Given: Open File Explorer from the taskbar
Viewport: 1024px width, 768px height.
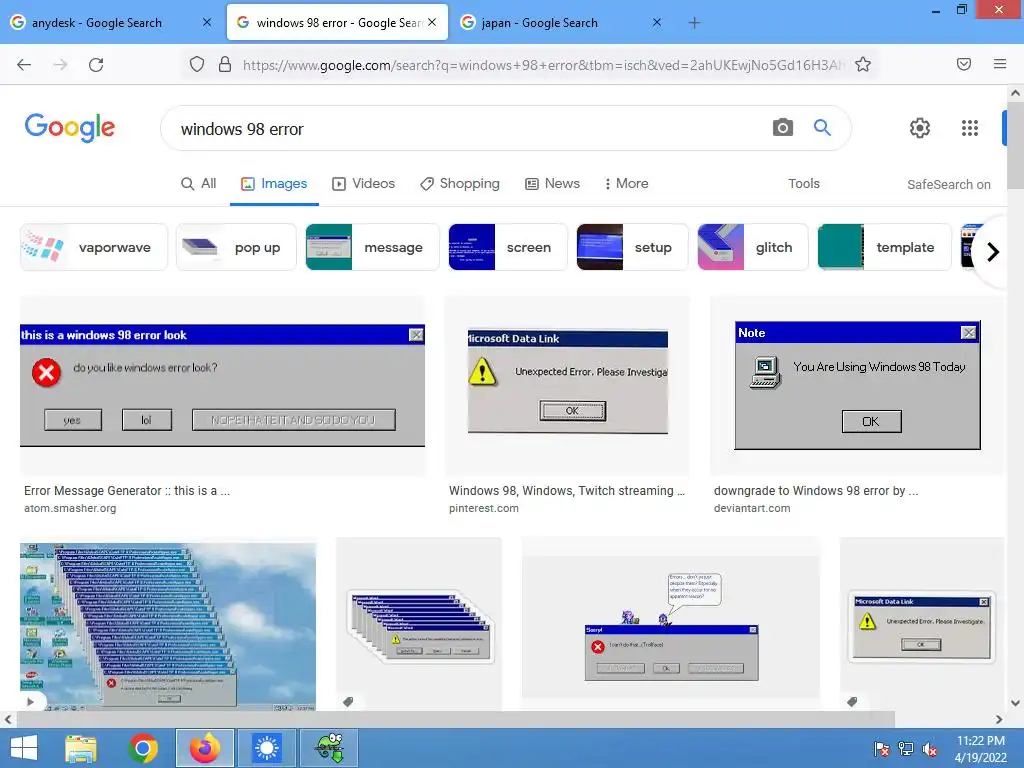Looking at the screenshot, I should 81,748.
